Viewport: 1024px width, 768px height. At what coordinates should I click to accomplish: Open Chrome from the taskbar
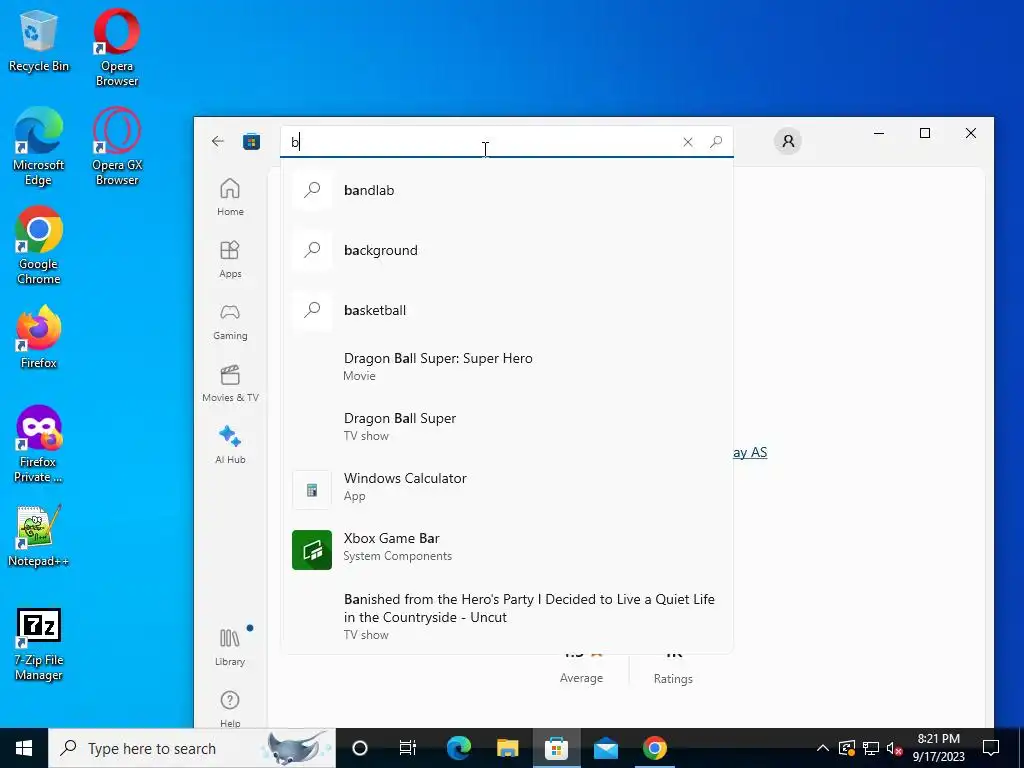pos(654,748)
